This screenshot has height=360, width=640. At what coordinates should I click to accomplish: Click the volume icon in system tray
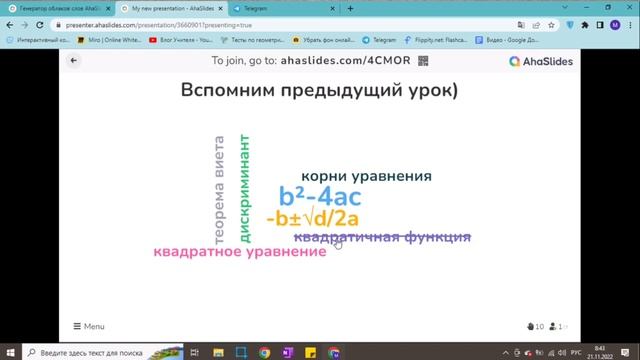click(x=562, y=353)
